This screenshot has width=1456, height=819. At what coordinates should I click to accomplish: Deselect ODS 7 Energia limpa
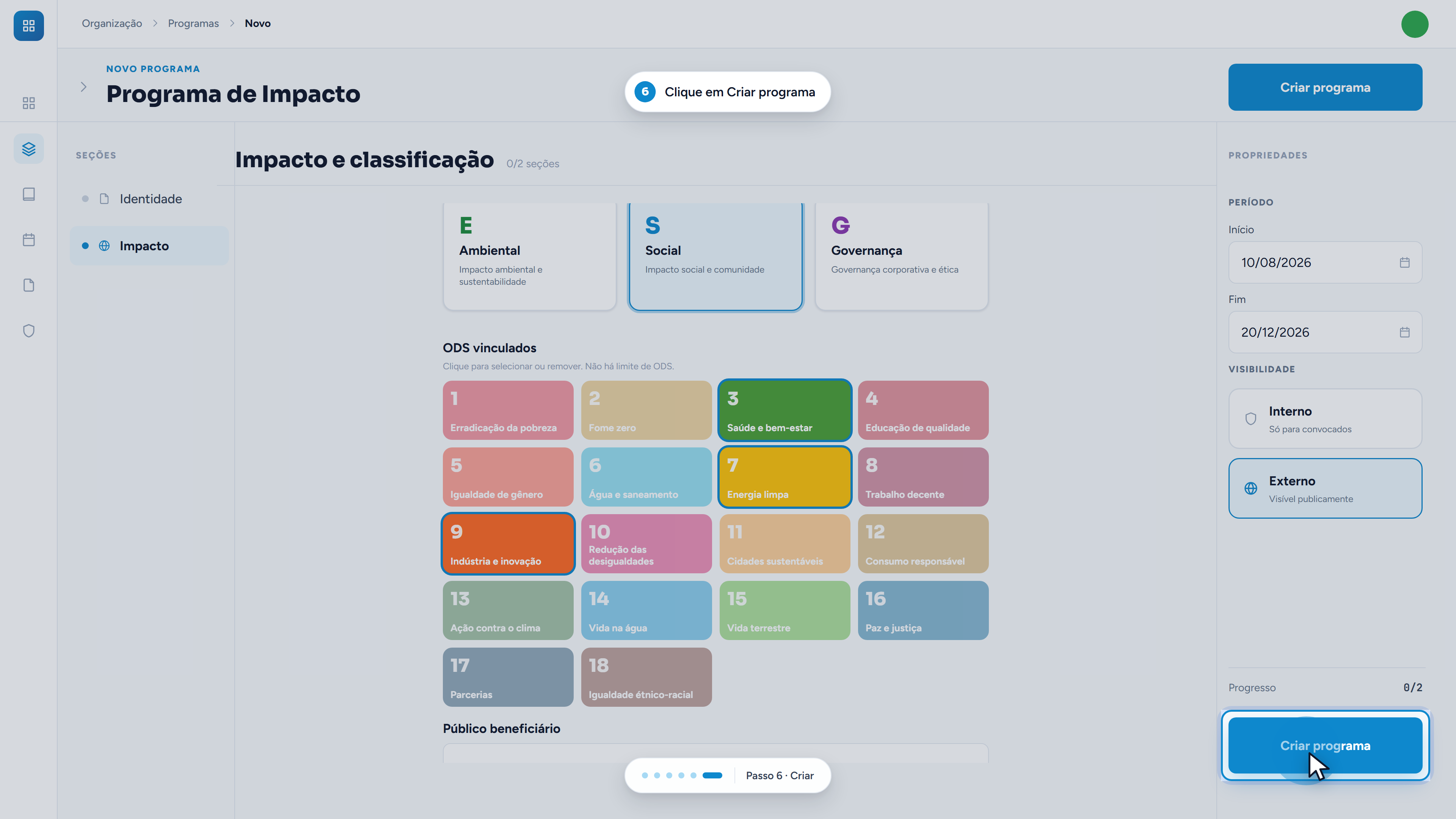click(x=784, y=477)
